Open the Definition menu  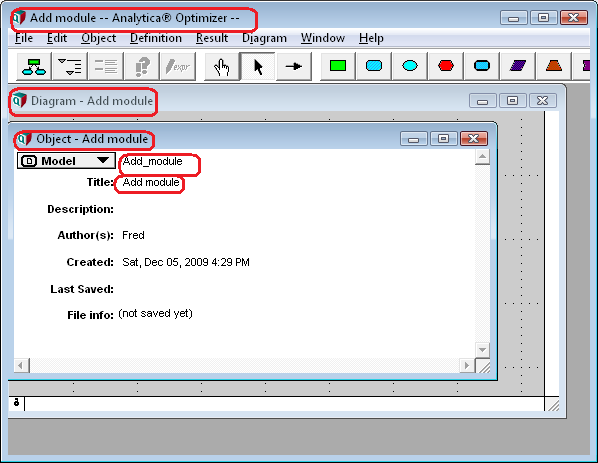coord(156,38)
